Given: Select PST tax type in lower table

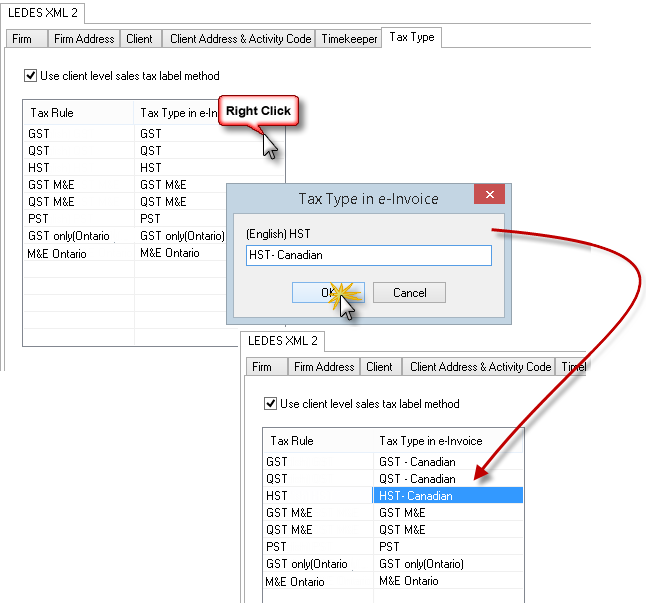Looking at the screenshot, I should click(x=448, y=547).
